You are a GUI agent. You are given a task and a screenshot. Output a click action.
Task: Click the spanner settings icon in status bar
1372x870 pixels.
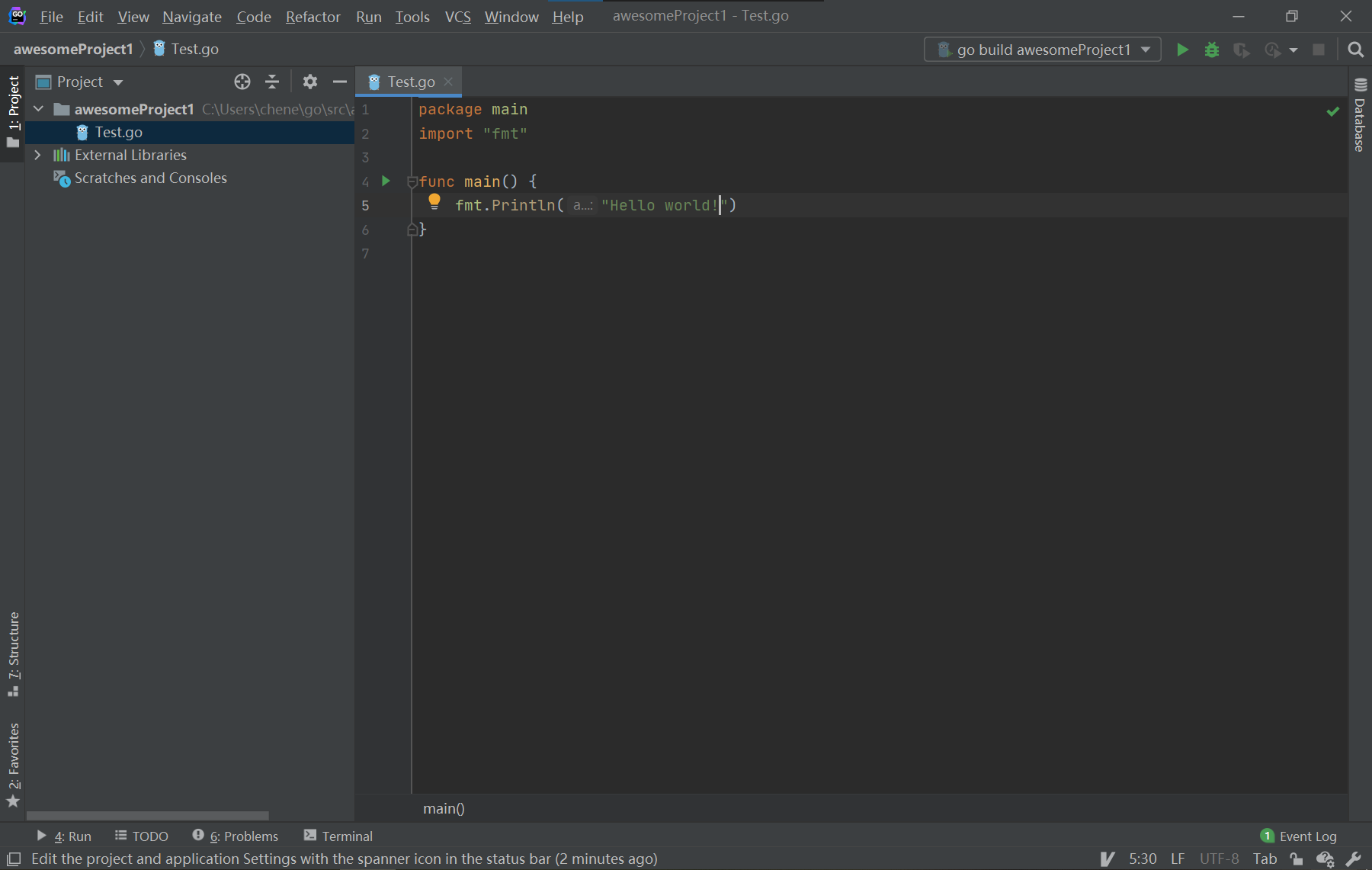(x=1354, y=859)
